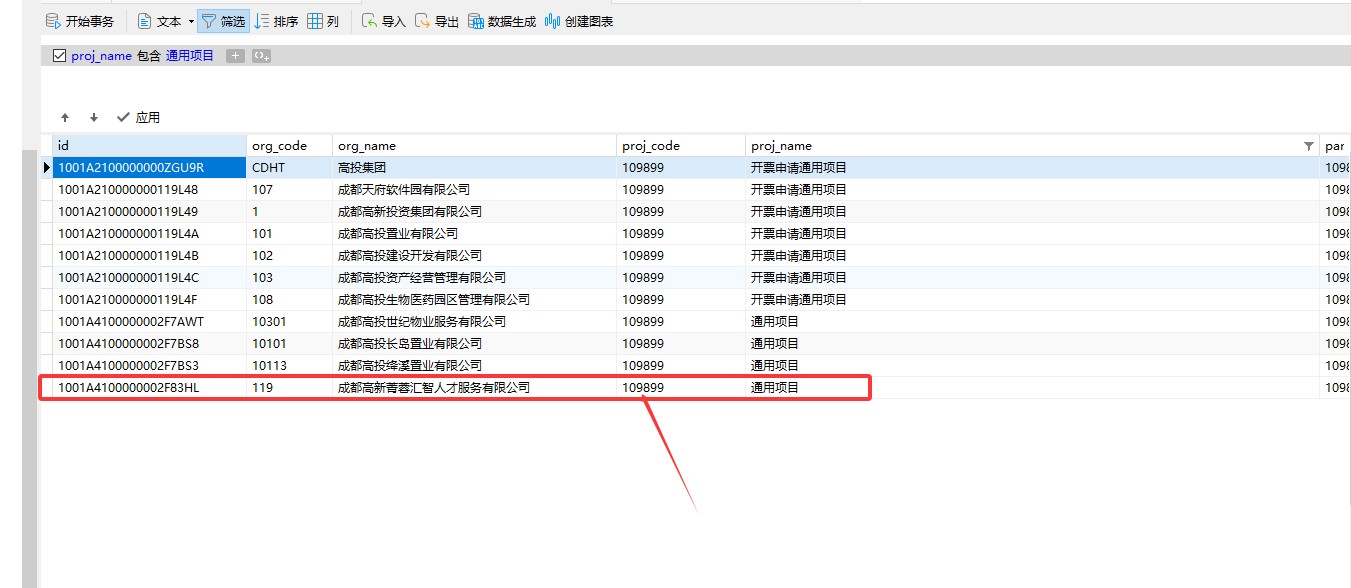Open the 排序 sort panel
The height and width of the screenshot is (588, 1351).
pos(277,21)
